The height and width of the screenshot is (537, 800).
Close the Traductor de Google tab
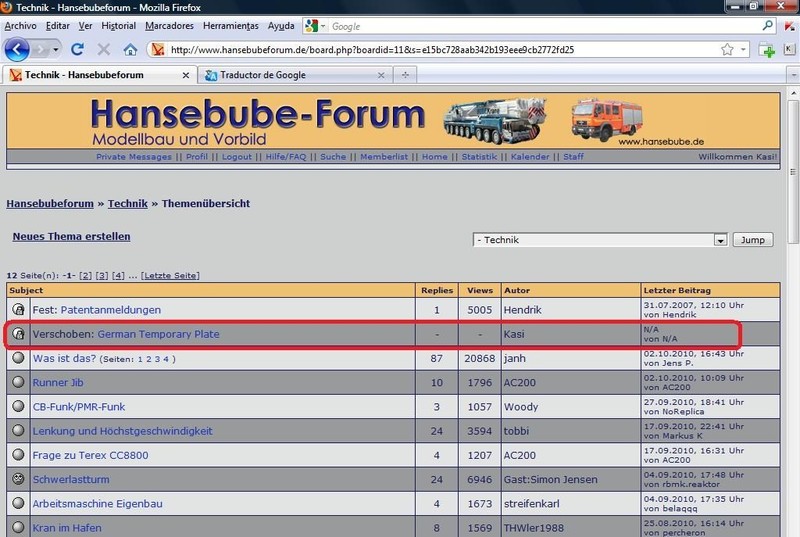(x=381, y=75)
